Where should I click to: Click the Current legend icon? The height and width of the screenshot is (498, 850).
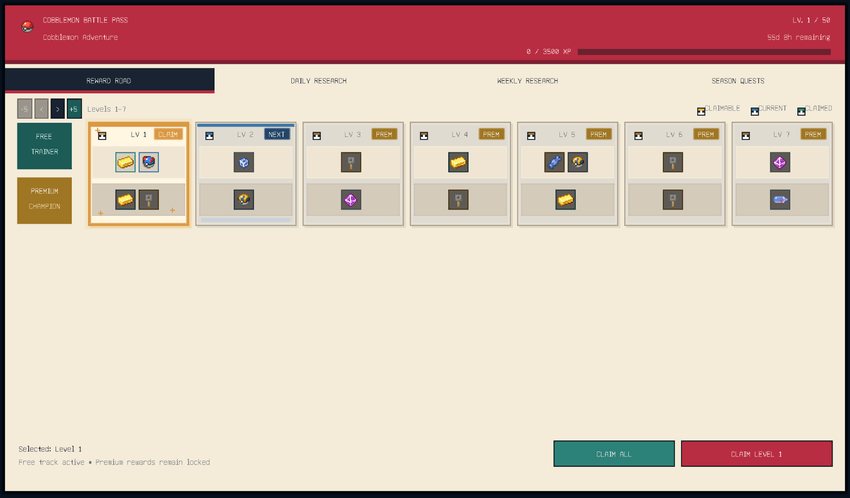coord(755,111)
